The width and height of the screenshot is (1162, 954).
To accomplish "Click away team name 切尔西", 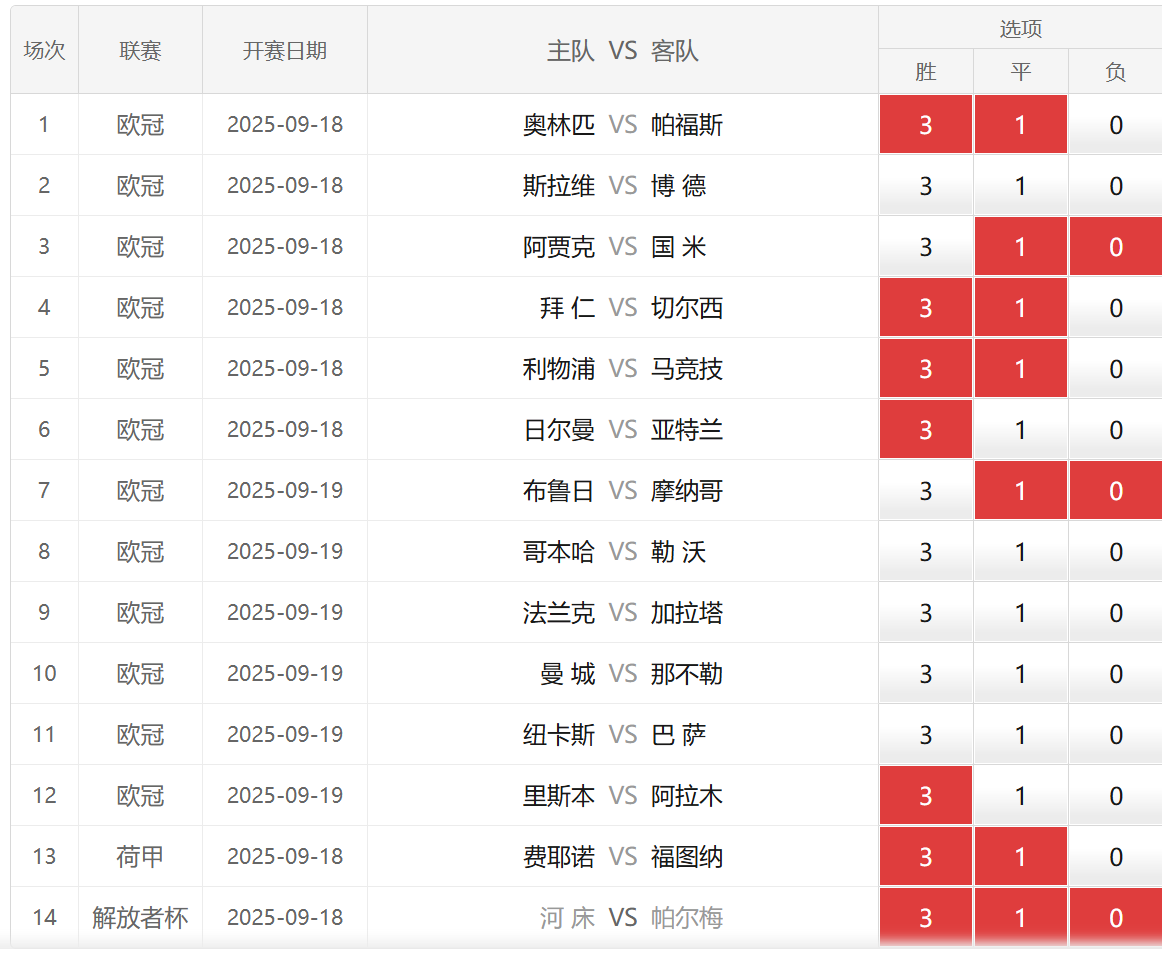I will (687, 308).
